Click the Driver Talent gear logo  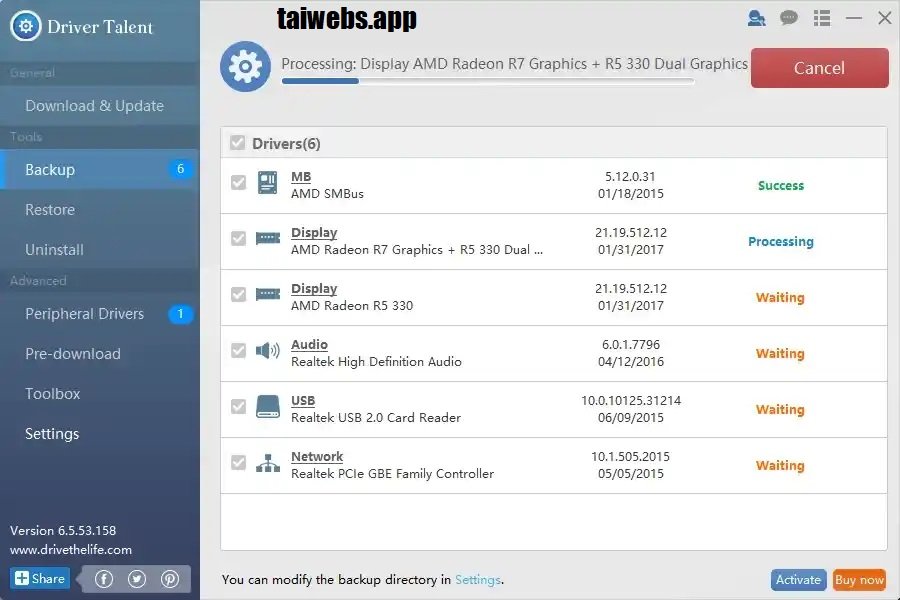pyautogui.click(x=26, y=26)
